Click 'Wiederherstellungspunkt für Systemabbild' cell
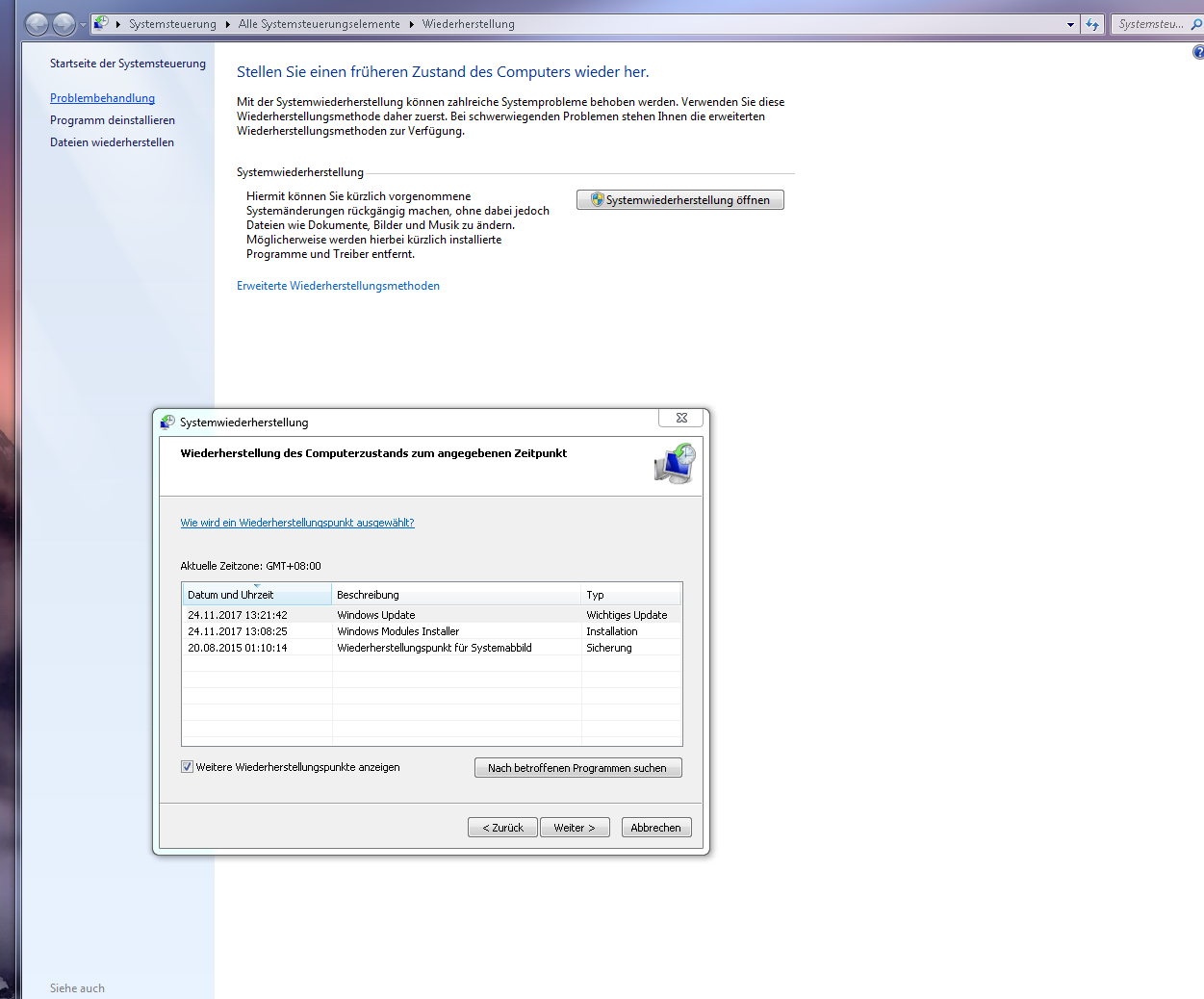This screenshot has width=1204, height=999. click(x=434, y=648)
